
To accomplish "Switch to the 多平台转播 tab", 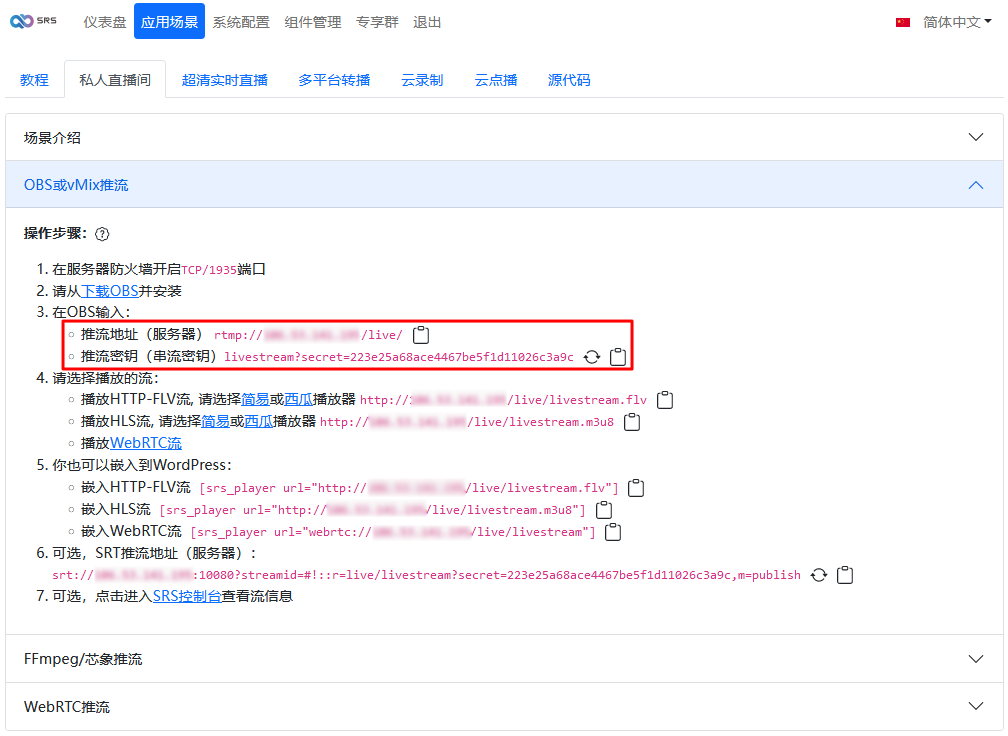I will 334,80.
